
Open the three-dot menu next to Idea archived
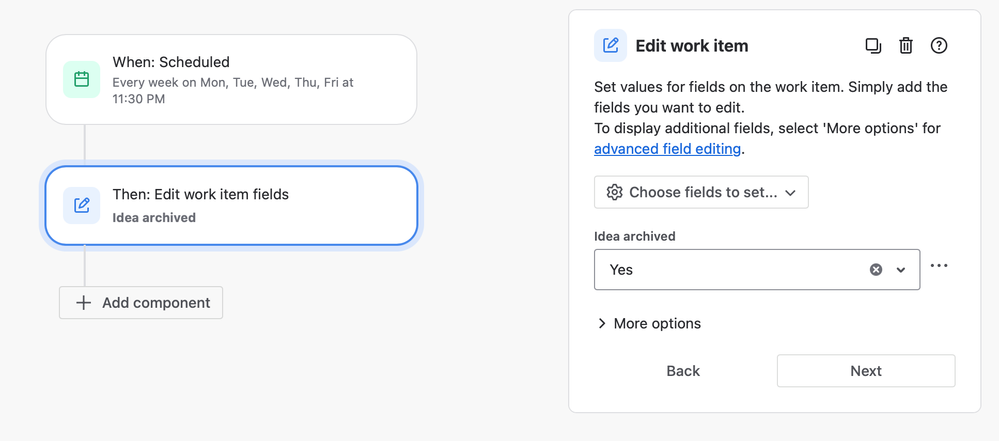939,266
